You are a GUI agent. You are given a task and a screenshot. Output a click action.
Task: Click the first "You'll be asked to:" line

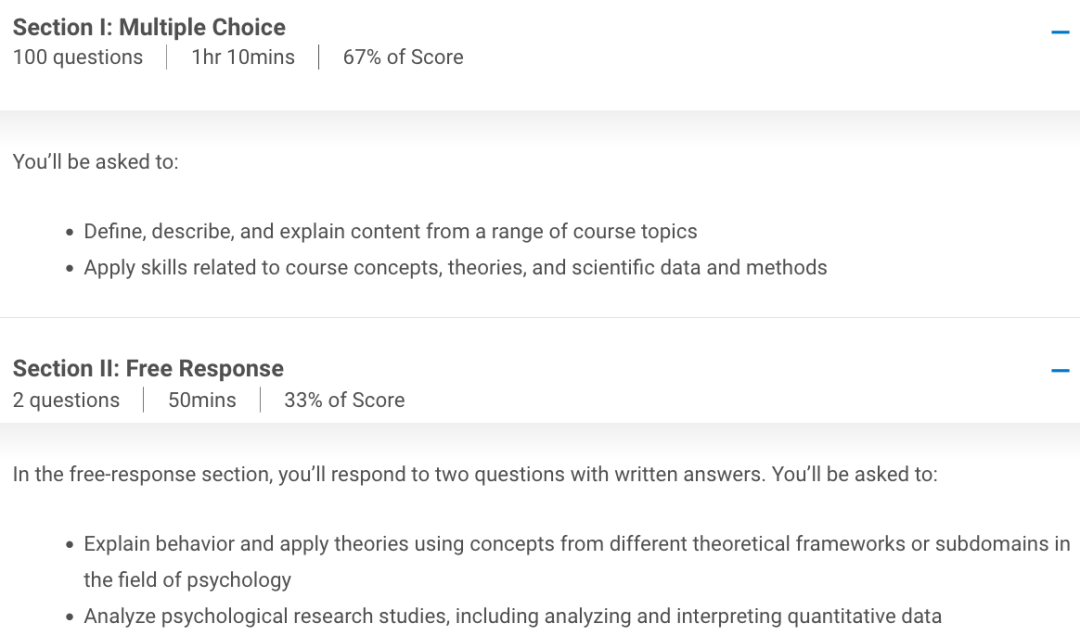(x=96, y=161)
